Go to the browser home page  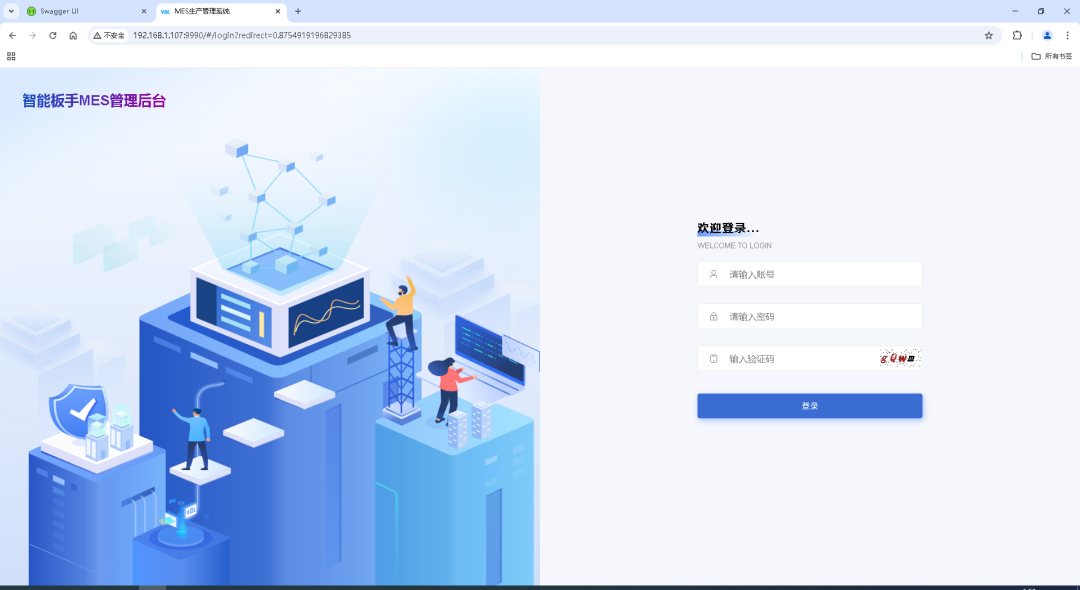(x=73, y=35)
